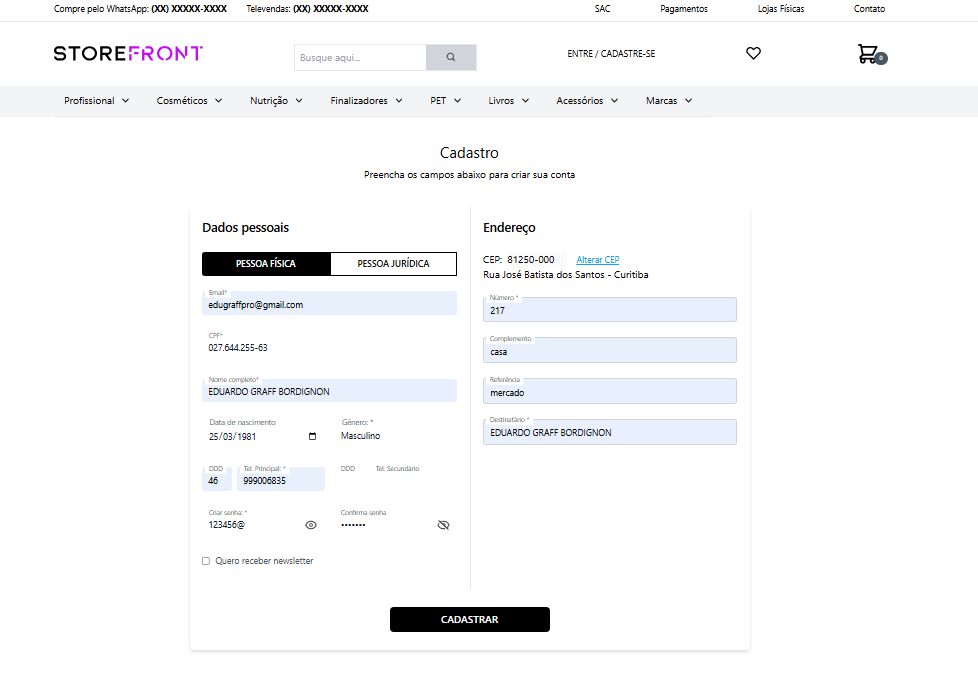Image resolution: width=978 pixels, height=673 pixels.
Task: Click the Alterar CEP link
Action: tap(598, 260)
